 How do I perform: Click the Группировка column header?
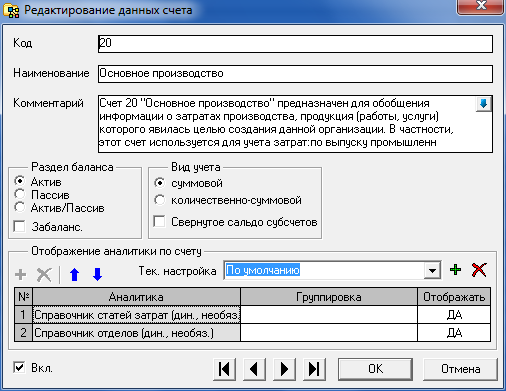coord(329,297)
